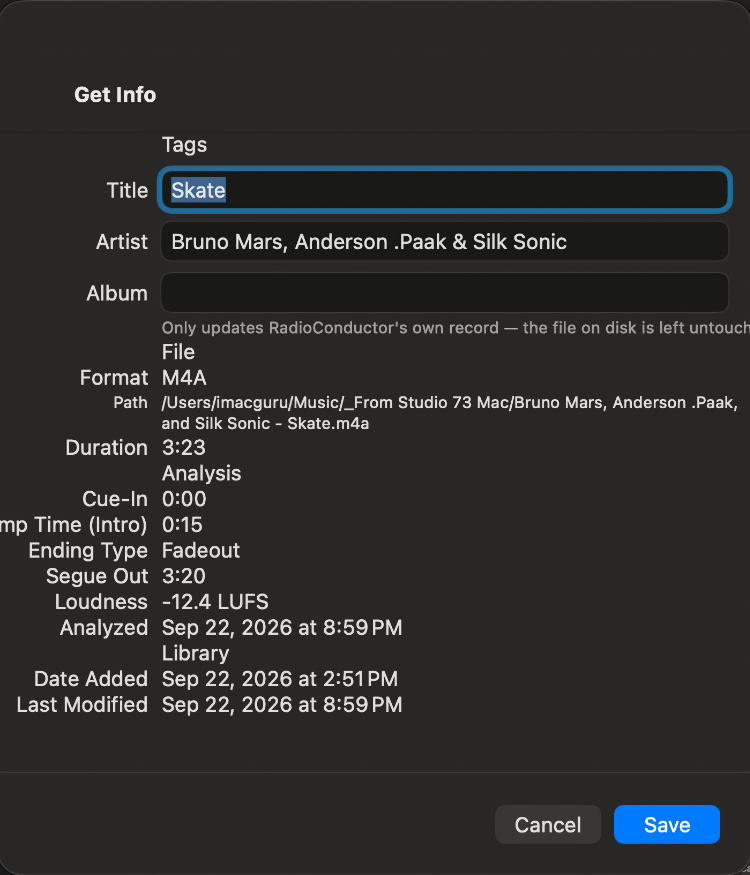This screenshot has height=875, width=750.
Task: Click the file path text
Action: 450,413
